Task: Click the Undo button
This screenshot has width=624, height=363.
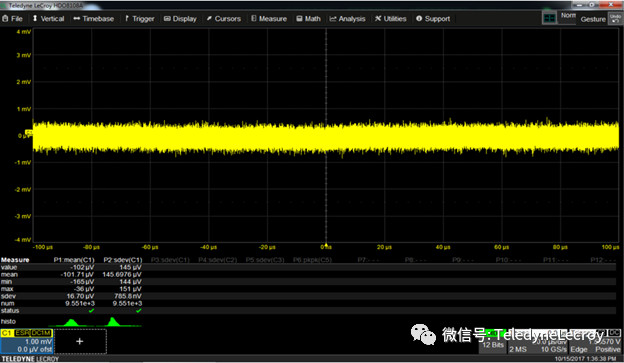Action: click(x=615, y=19)
